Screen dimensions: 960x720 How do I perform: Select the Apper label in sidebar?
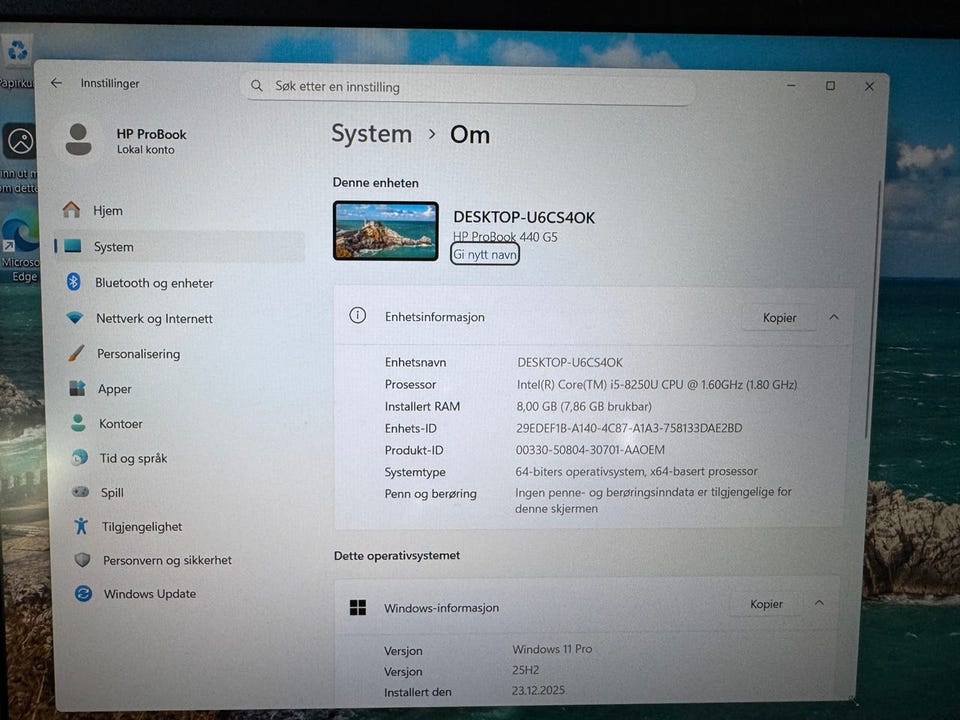tap(114, 389)
